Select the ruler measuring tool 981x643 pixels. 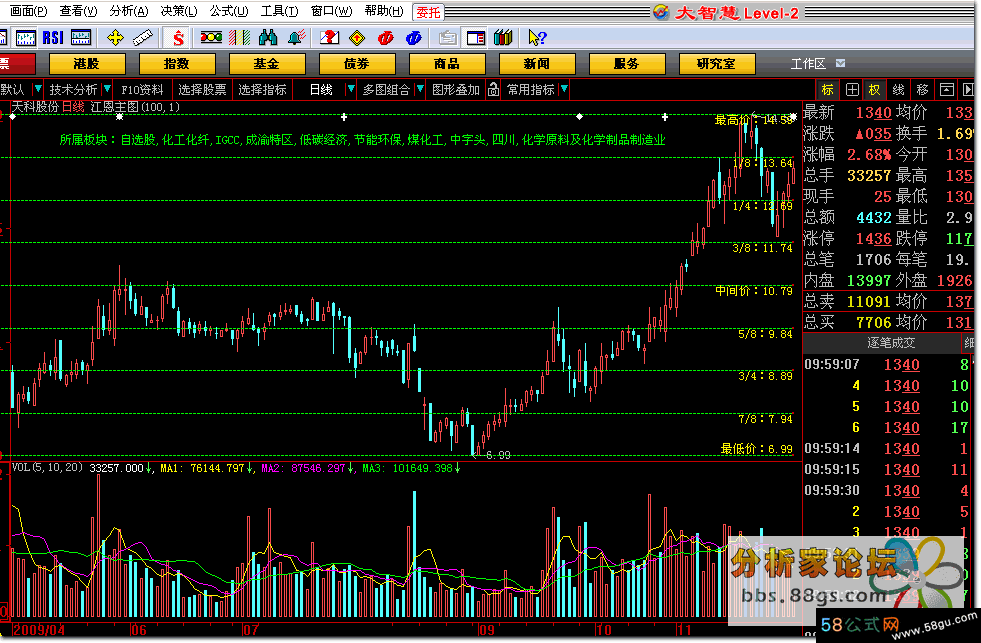coord(143,38)
